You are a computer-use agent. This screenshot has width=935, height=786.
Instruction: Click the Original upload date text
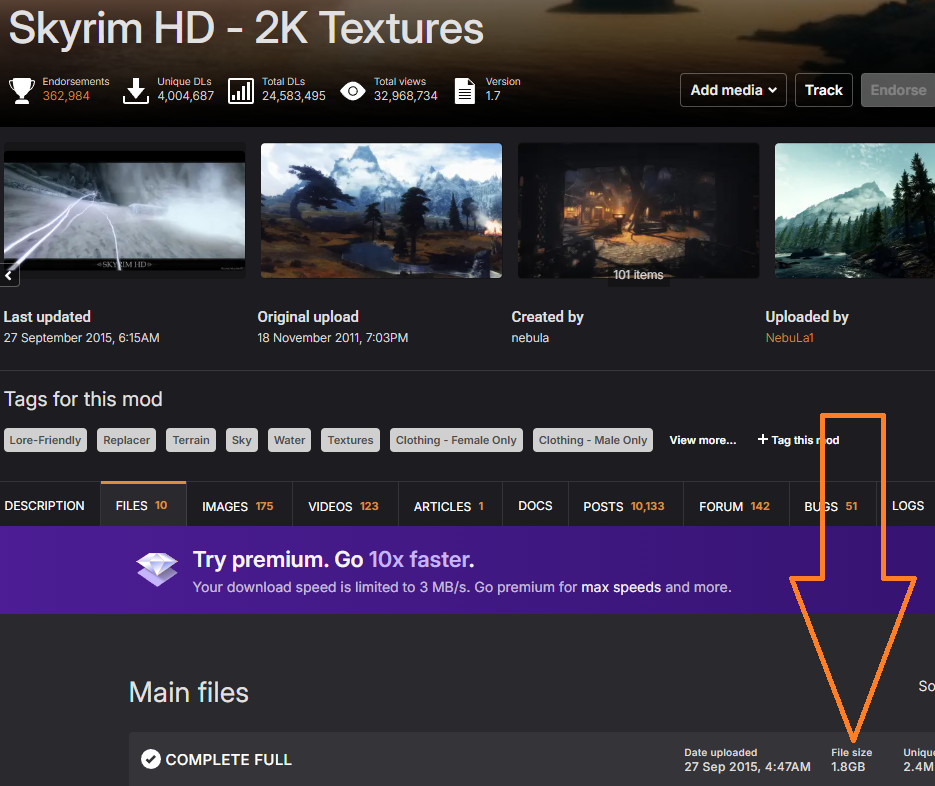pos(333,338)
